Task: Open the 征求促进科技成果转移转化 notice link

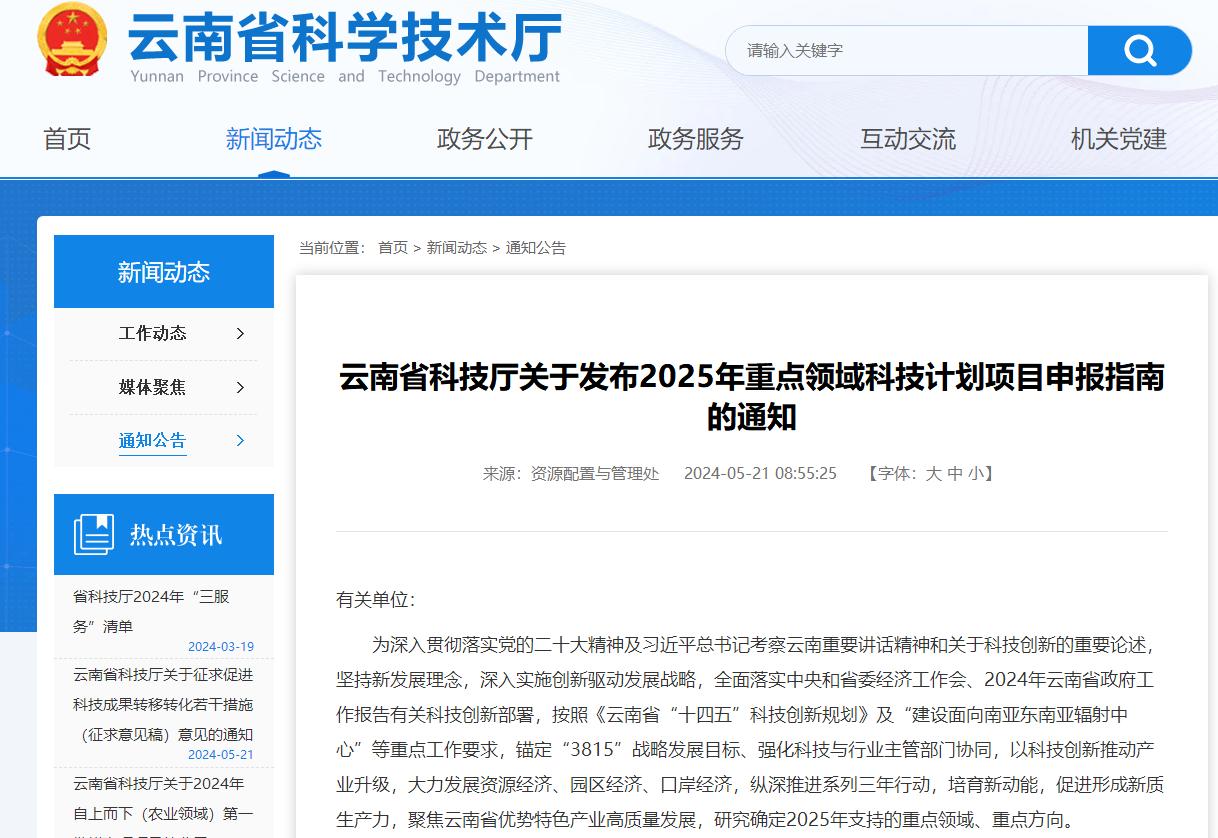Action: pyautogui.click(x=163, y=704)
